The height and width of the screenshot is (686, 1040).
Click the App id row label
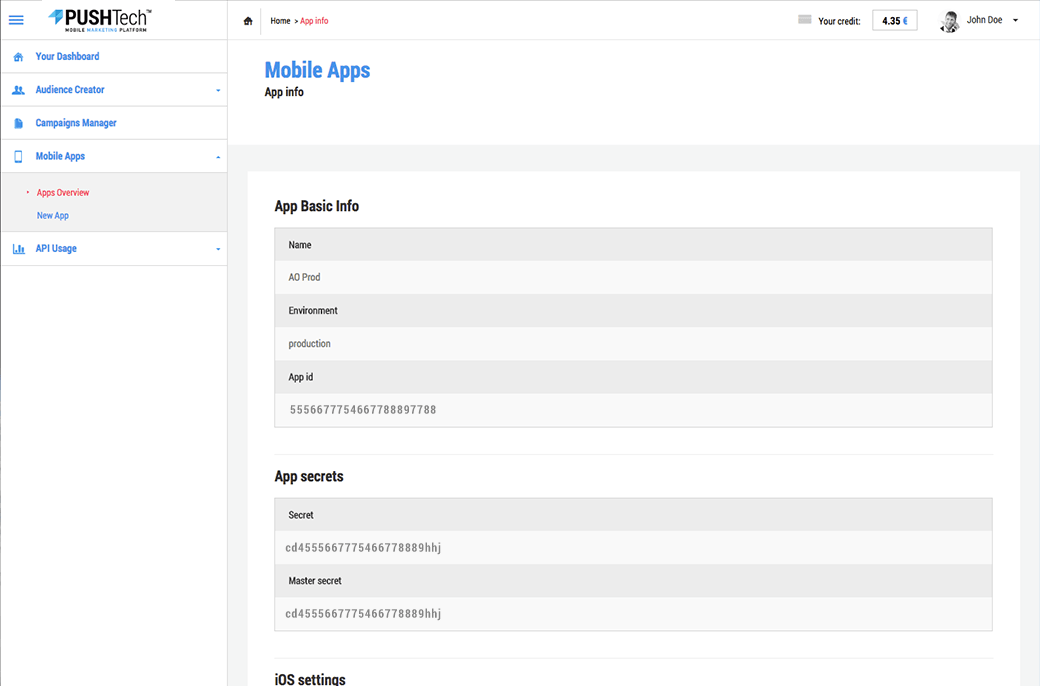click(x=300, y=377)
